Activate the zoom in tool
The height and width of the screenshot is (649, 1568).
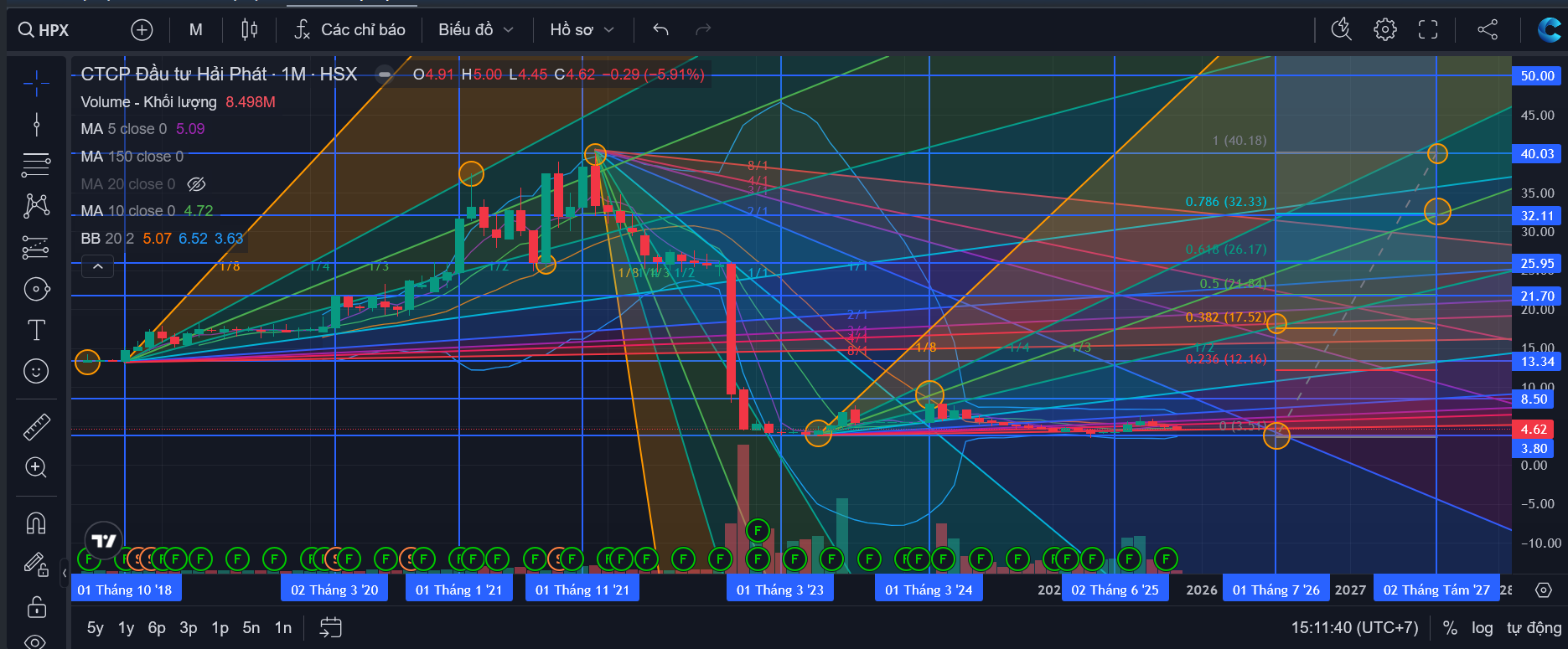click(x=36, y=467)
